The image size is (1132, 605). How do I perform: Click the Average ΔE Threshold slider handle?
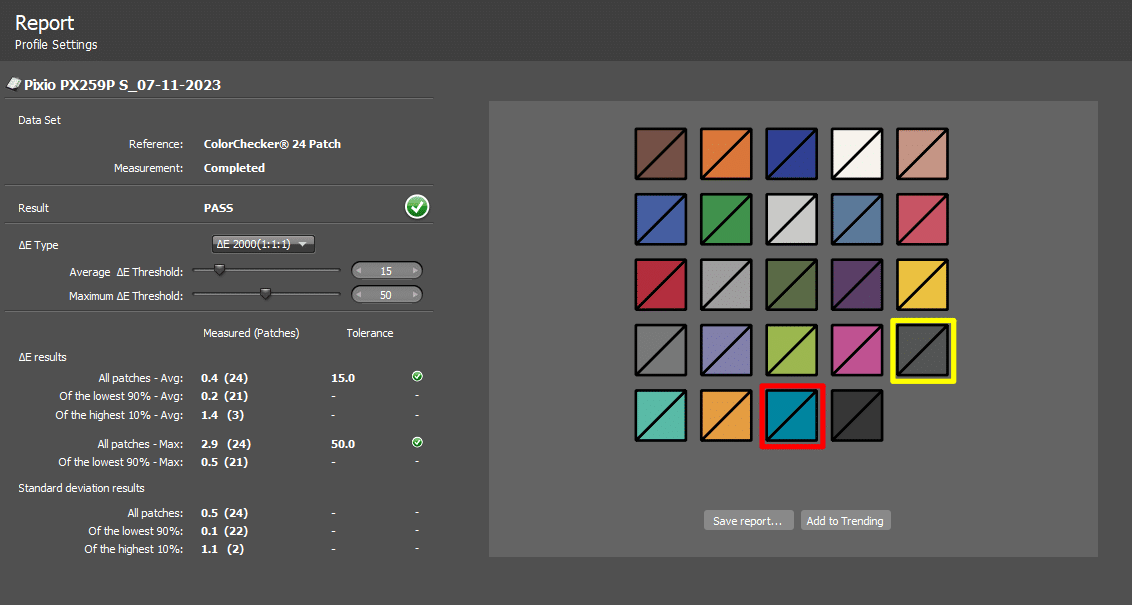[x=220, y=270]
